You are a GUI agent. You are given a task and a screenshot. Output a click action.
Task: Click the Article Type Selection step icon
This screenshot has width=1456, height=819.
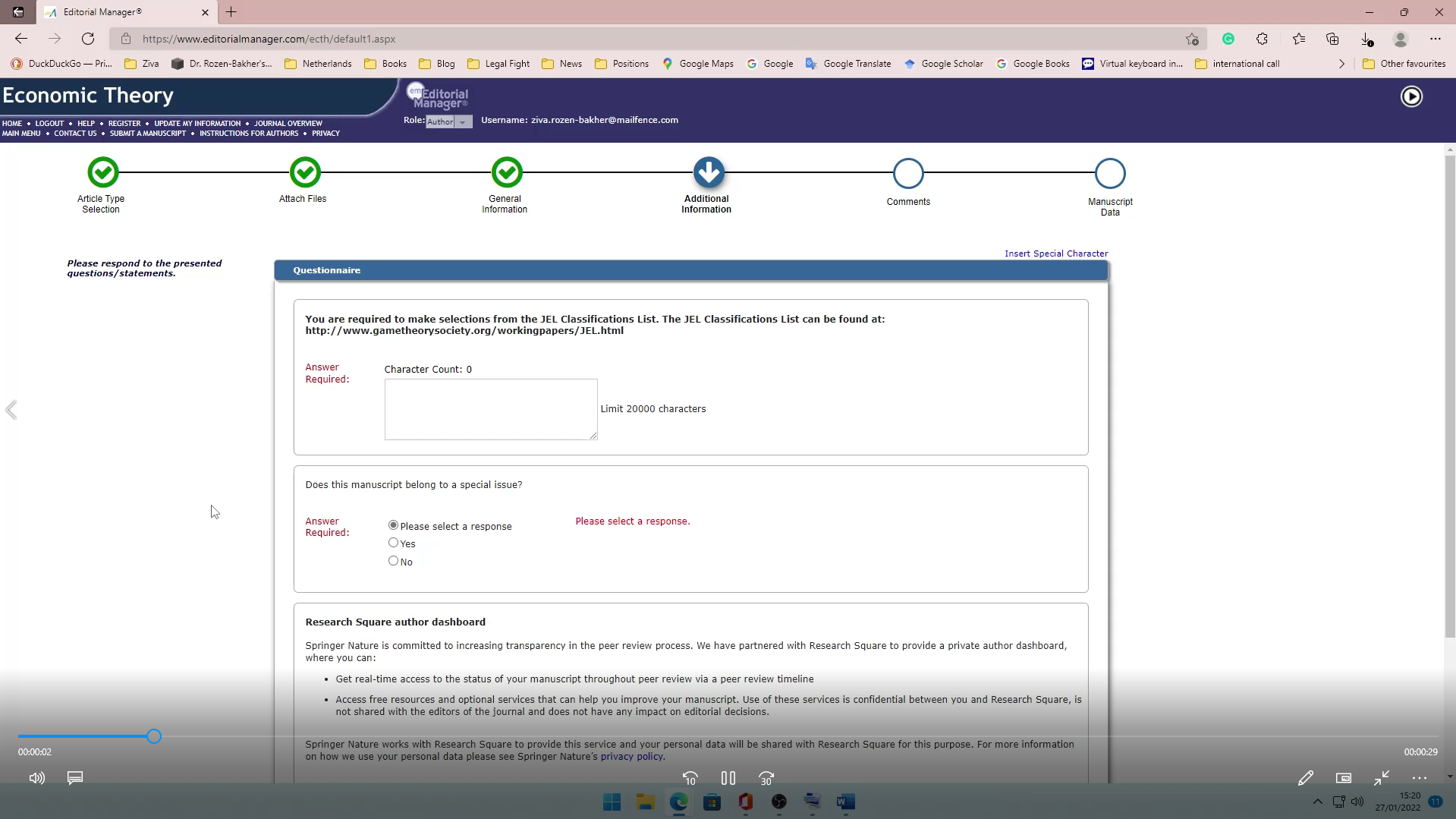(x=103, y=172)
